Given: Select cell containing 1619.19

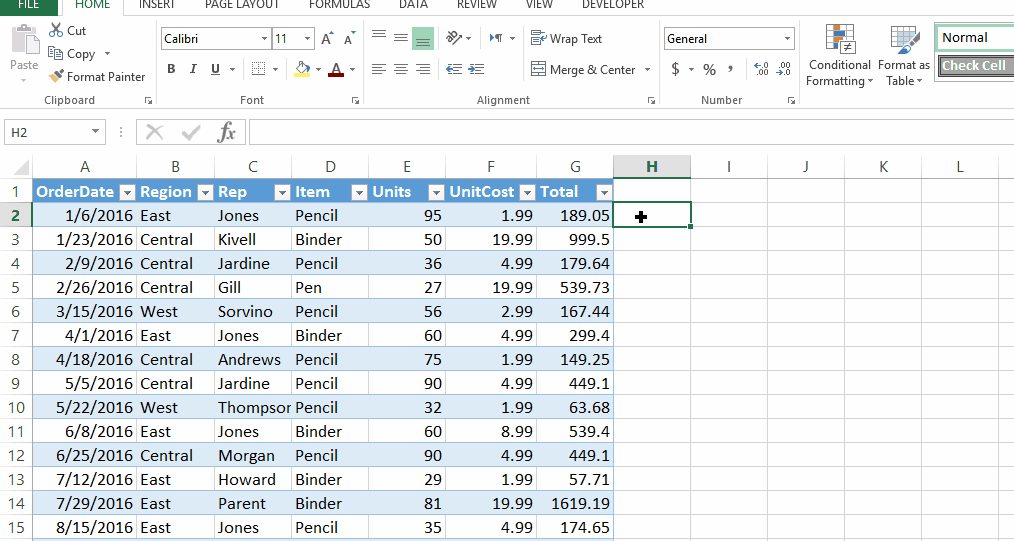Looking at the screenshot, I should 575,504.
